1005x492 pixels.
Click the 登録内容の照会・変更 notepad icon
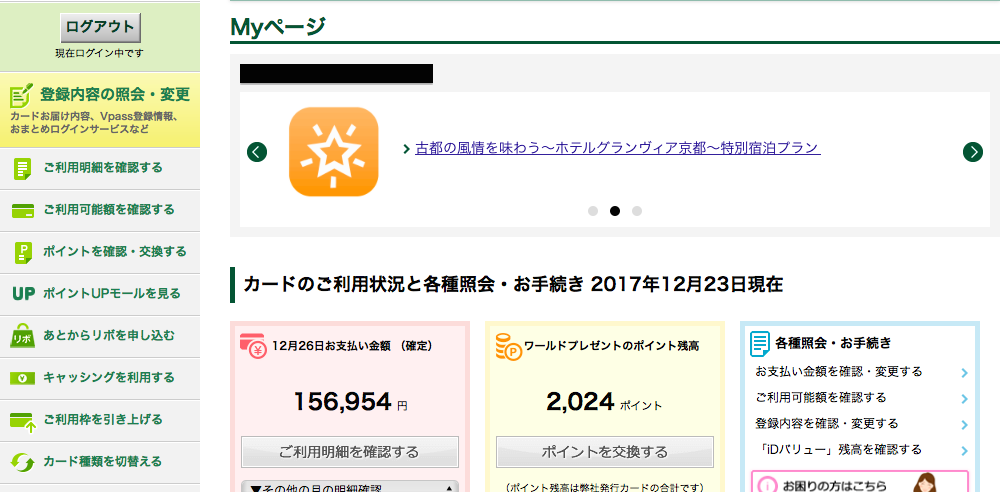pyautogui.click(x=22, y=96)
